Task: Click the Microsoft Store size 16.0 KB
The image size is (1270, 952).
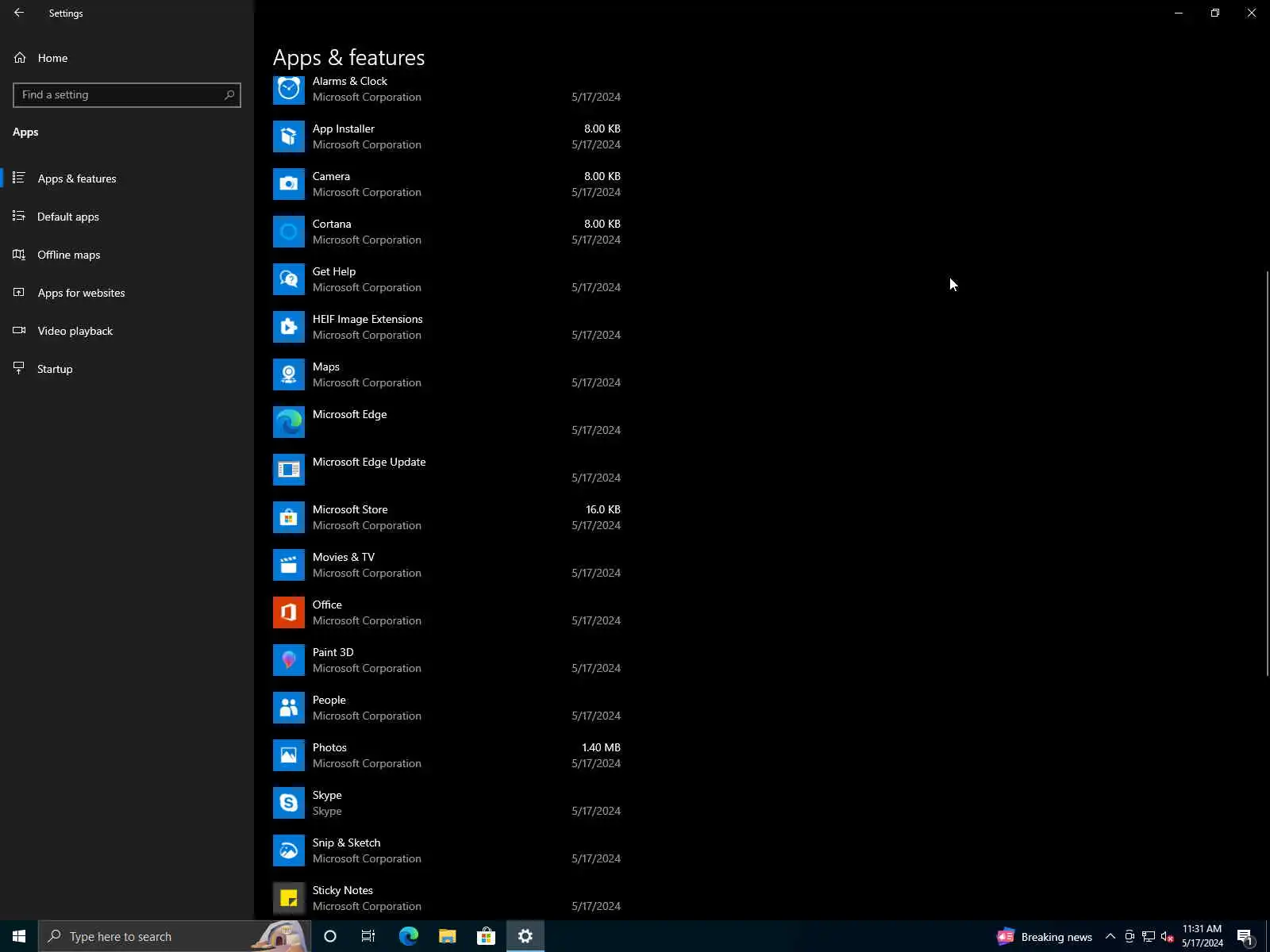Action: coord(603,509)
